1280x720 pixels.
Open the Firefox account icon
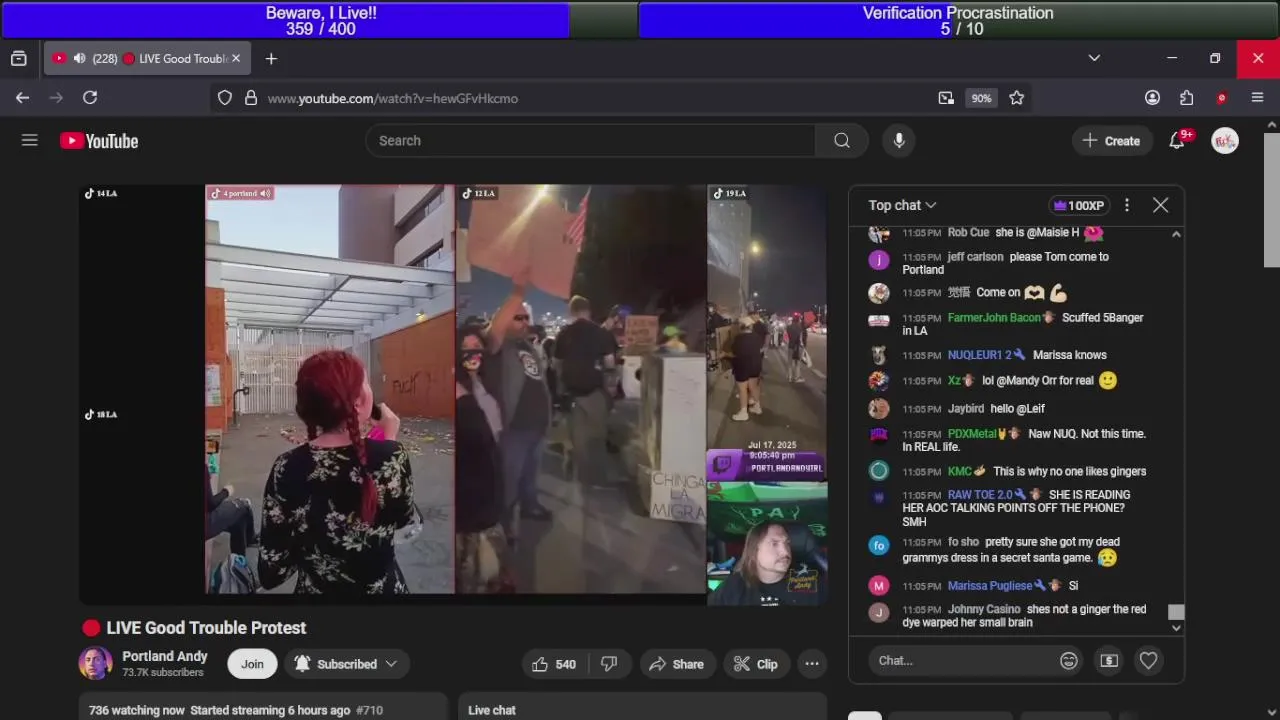[x=1152, y=98]
